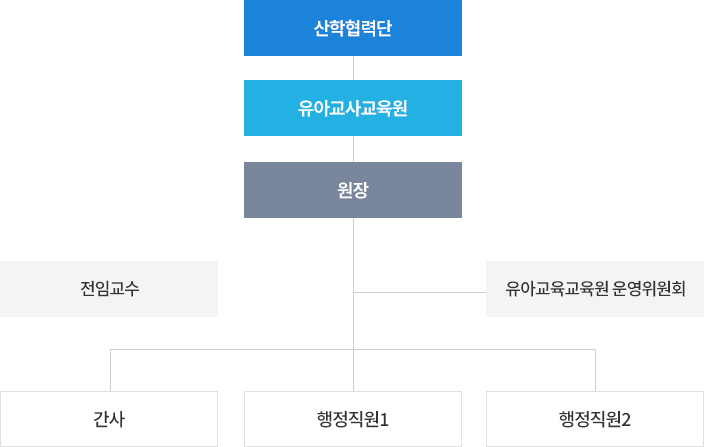Select the vertical connector entering 행정직원1
This screenshot has height=447, width=704.
(x=353, y=370)
